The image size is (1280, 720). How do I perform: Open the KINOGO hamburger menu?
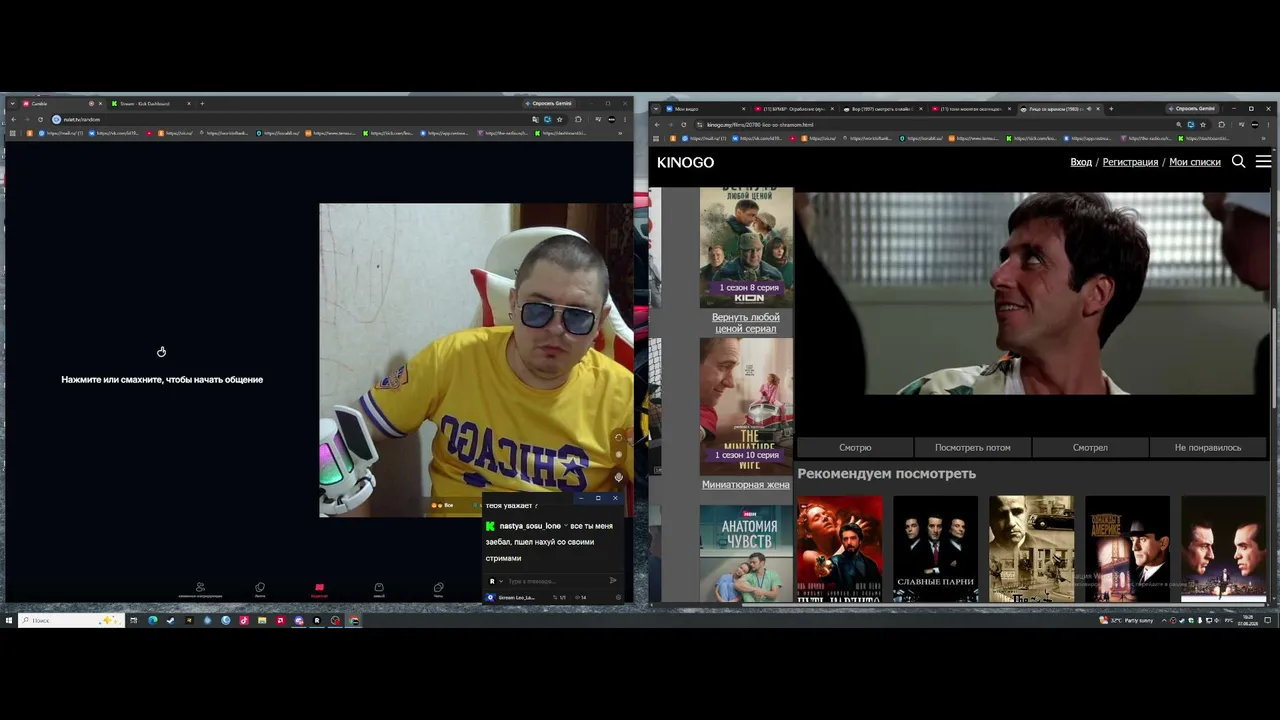coord(1263,161)
